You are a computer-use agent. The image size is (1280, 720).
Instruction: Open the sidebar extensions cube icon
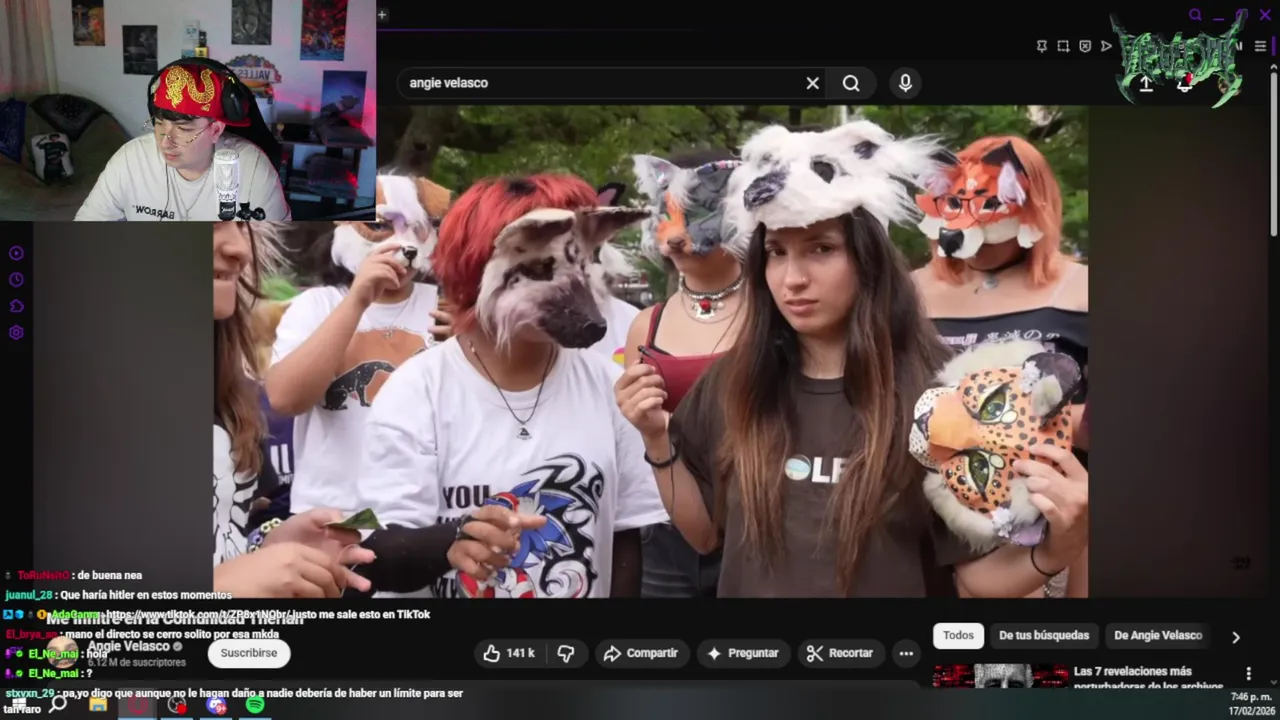[16, 306]
